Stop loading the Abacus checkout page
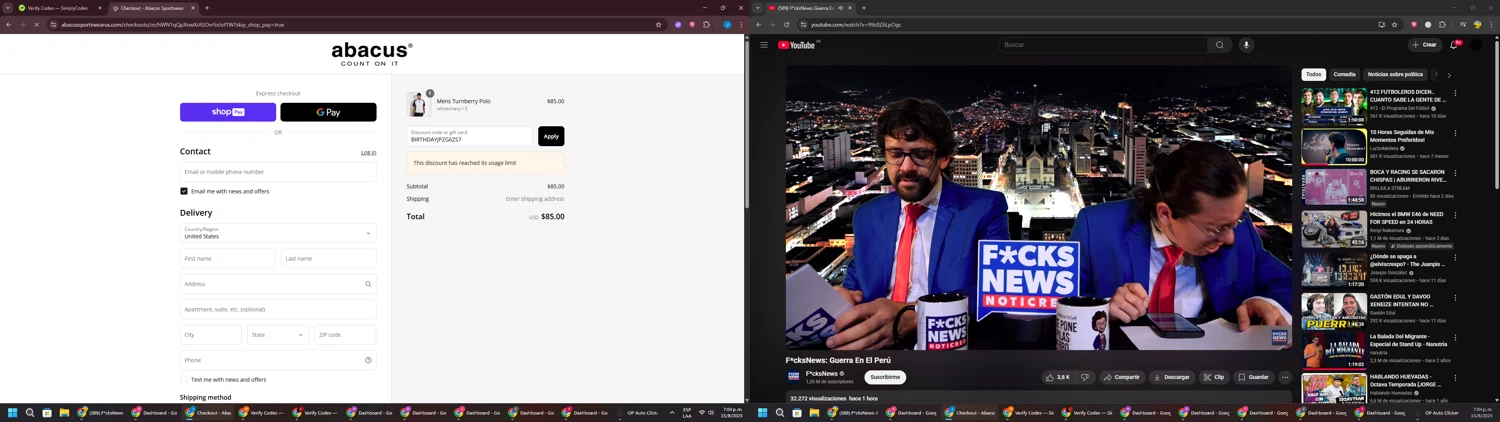 click(x=36, y=25)
